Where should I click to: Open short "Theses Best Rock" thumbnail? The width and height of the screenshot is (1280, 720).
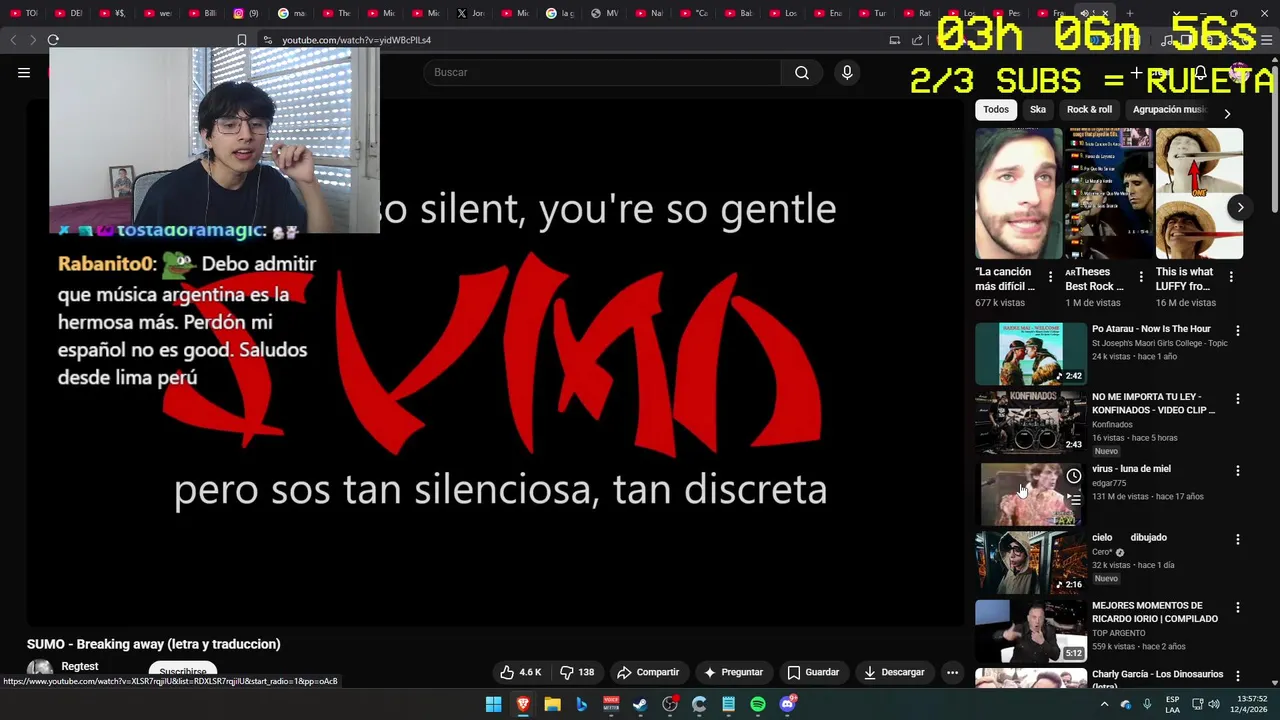1109,194
